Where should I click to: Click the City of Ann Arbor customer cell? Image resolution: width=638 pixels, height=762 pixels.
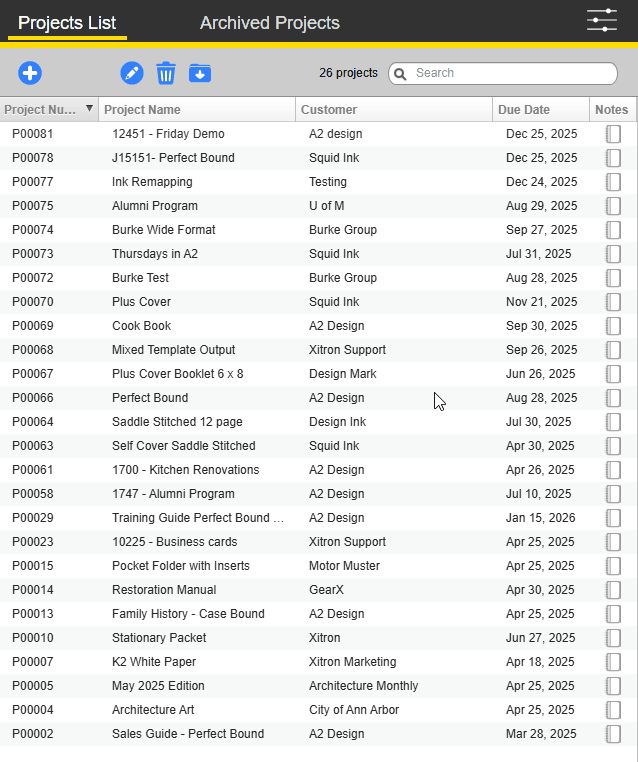pyautogui.click(x=354, y=710)
